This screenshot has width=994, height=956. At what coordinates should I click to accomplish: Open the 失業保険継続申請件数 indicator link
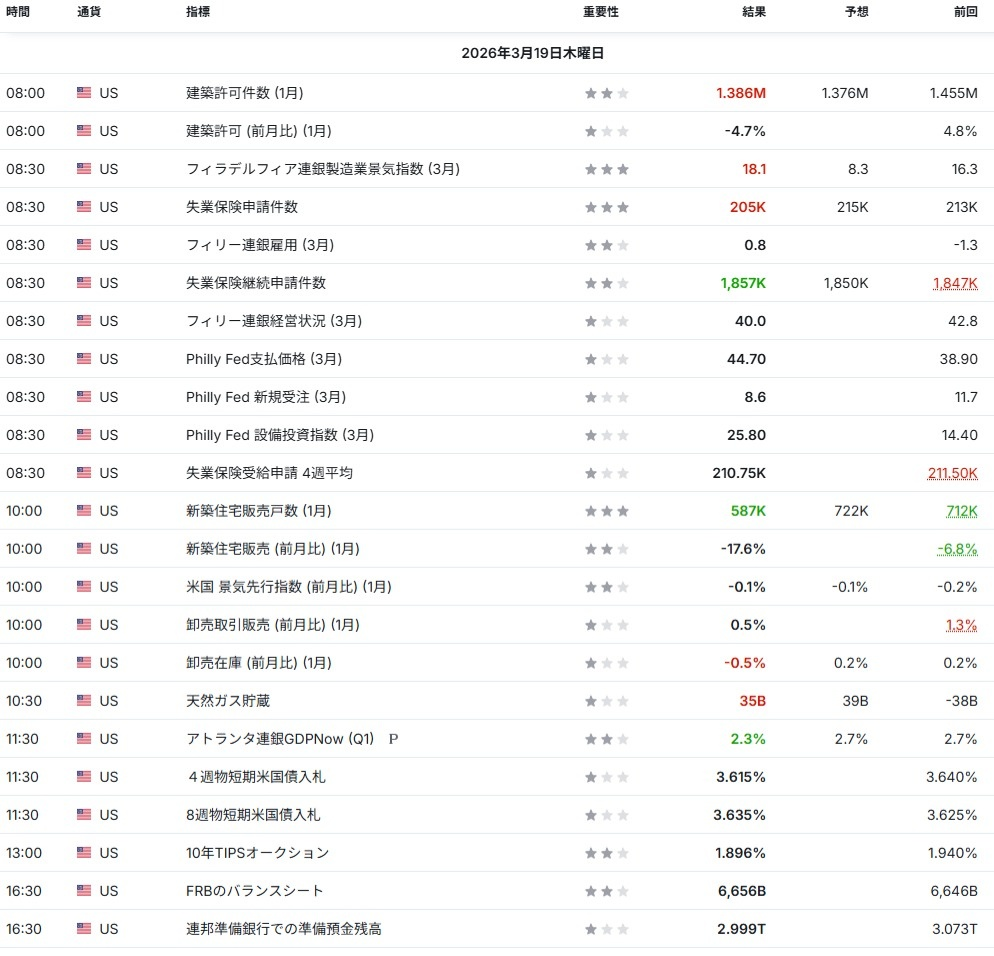coord(256,283)
